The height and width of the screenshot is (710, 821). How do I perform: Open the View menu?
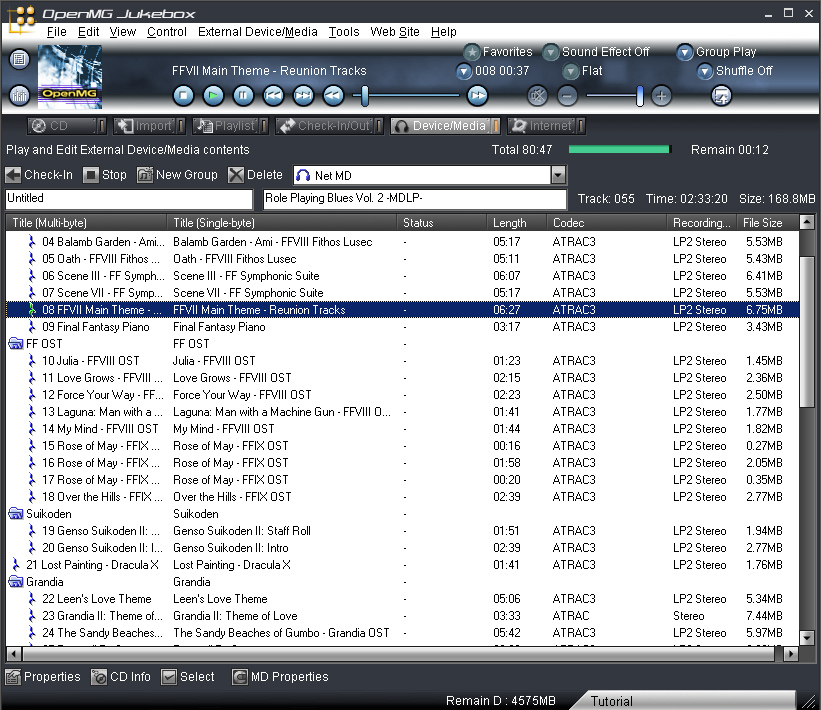pyautogui.click(x=123, y=32)
